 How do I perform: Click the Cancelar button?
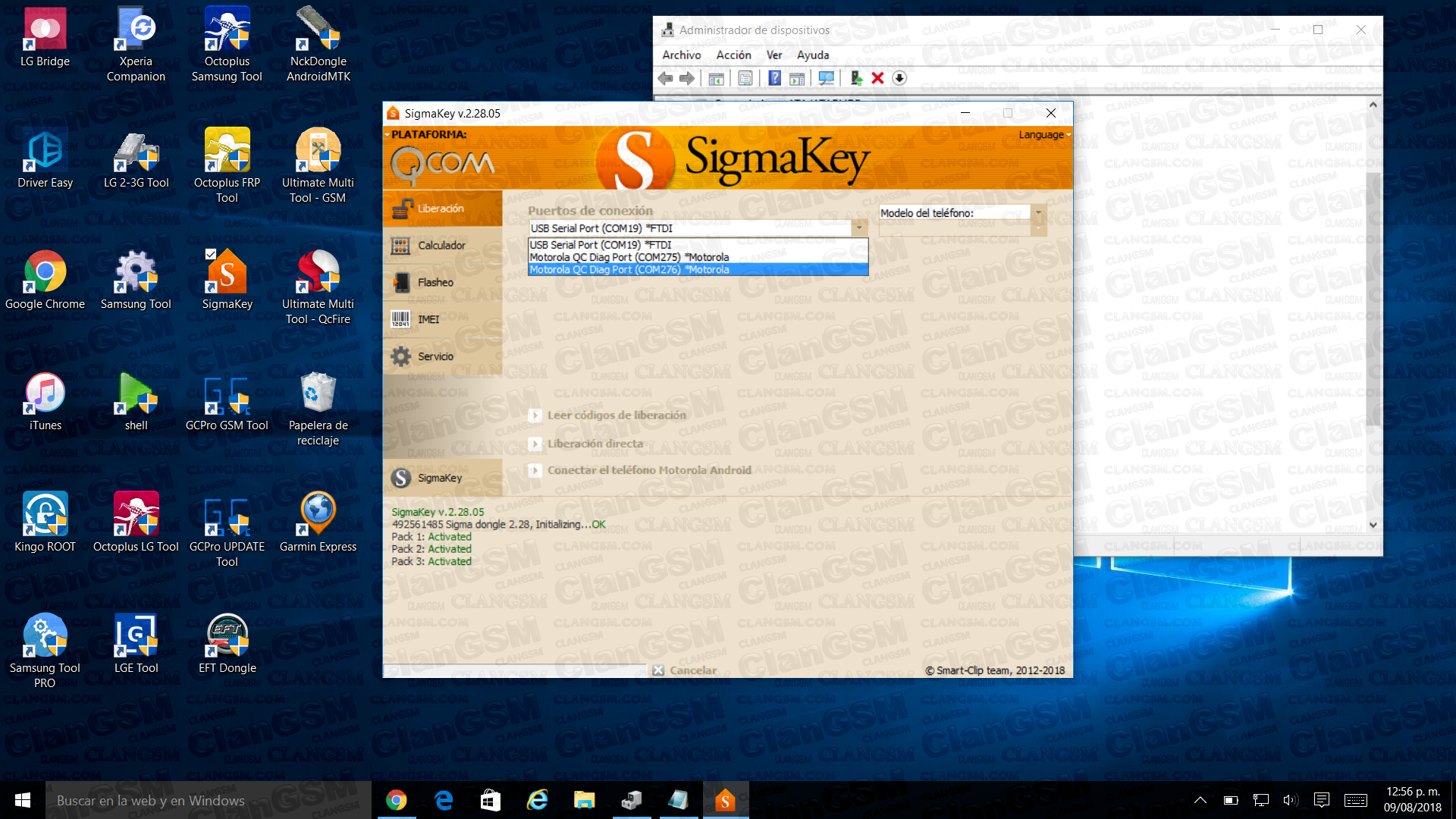(x=684, y=670)
